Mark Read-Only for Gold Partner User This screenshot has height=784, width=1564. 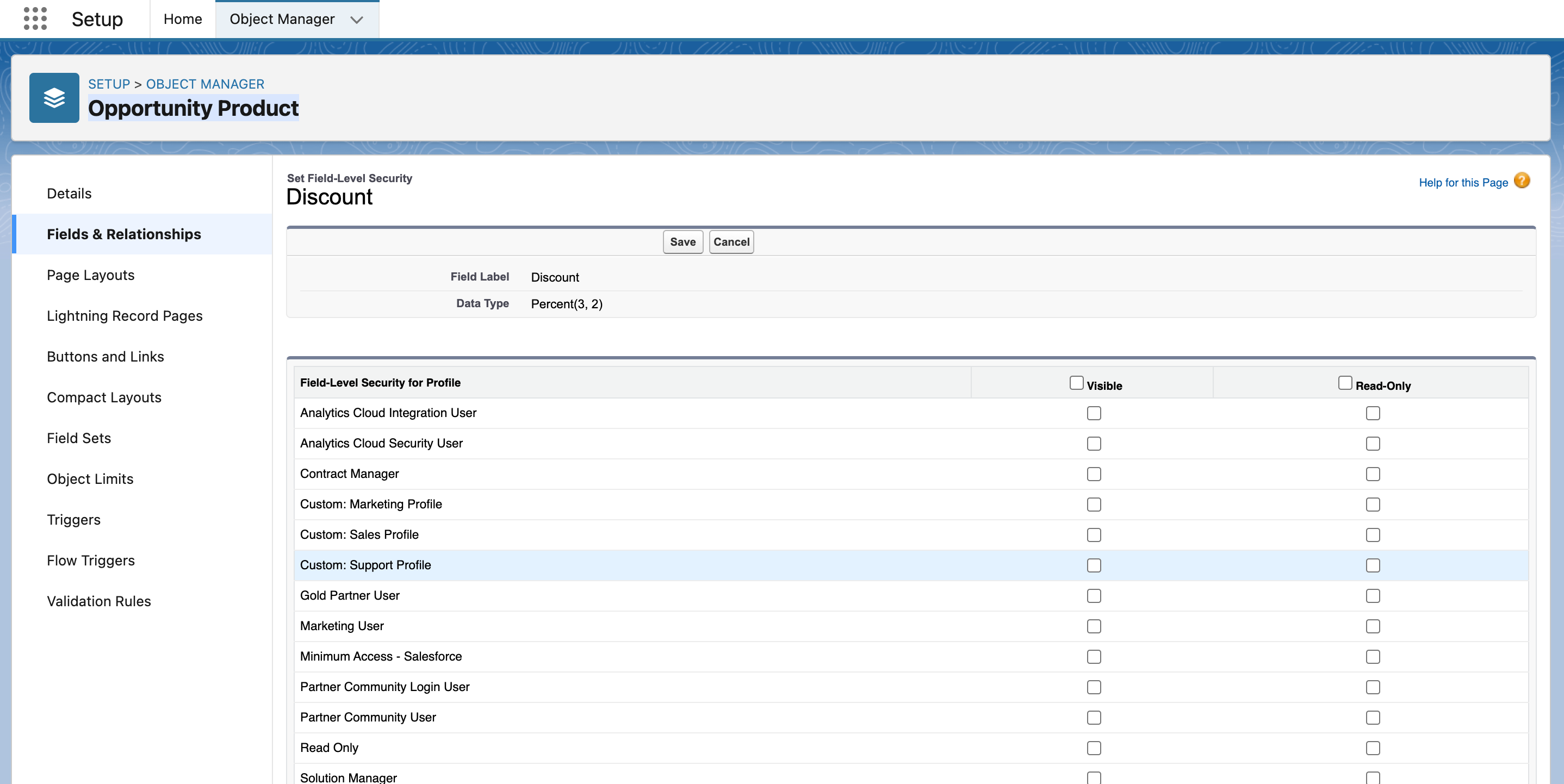[x=1372, y=596]
